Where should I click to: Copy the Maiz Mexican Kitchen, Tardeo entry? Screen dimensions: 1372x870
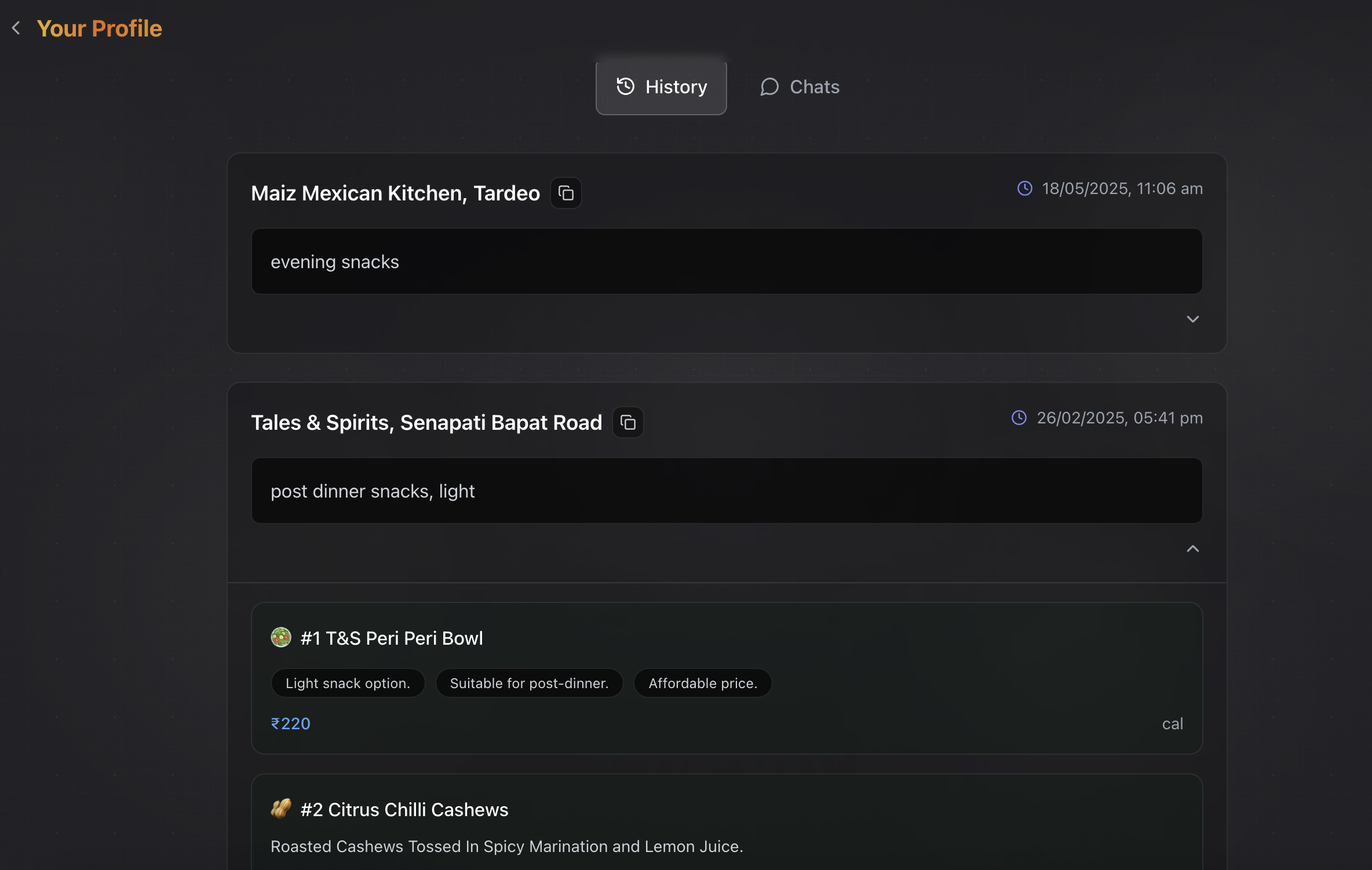point(565,193)
